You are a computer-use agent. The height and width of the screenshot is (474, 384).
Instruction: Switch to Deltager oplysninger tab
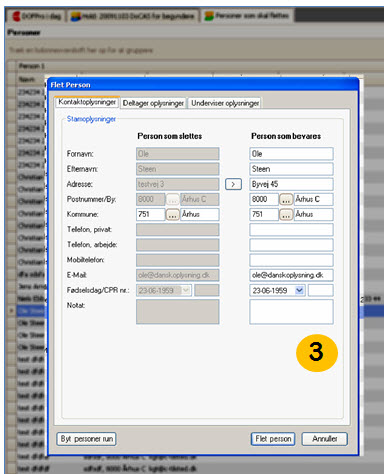click(153, 103)
